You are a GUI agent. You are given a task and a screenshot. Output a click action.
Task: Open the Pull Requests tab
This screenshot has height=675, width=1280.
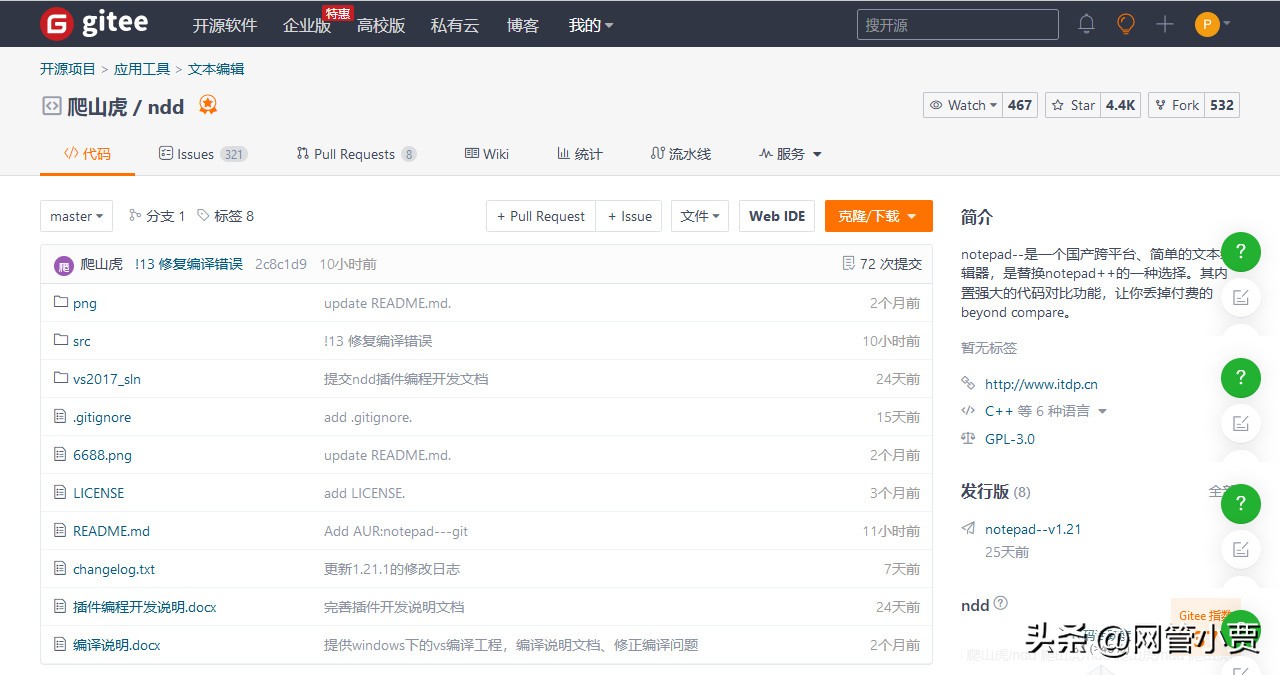point(356,154)
